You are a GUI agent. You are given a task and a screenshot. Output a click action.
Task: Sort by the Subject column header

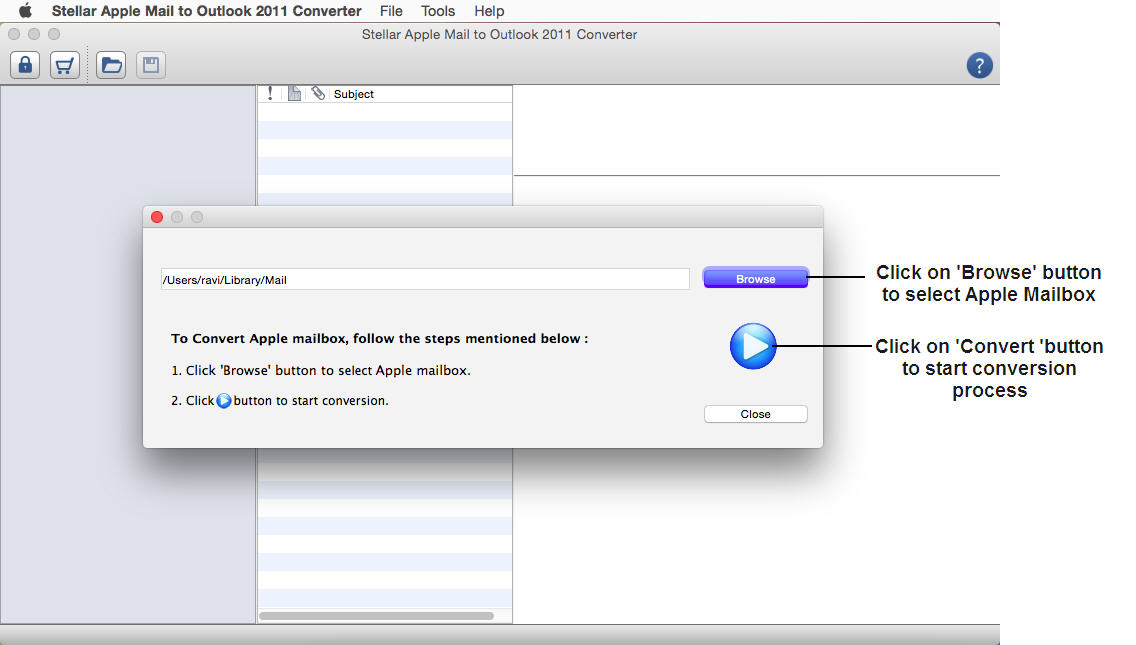[354, 94]
